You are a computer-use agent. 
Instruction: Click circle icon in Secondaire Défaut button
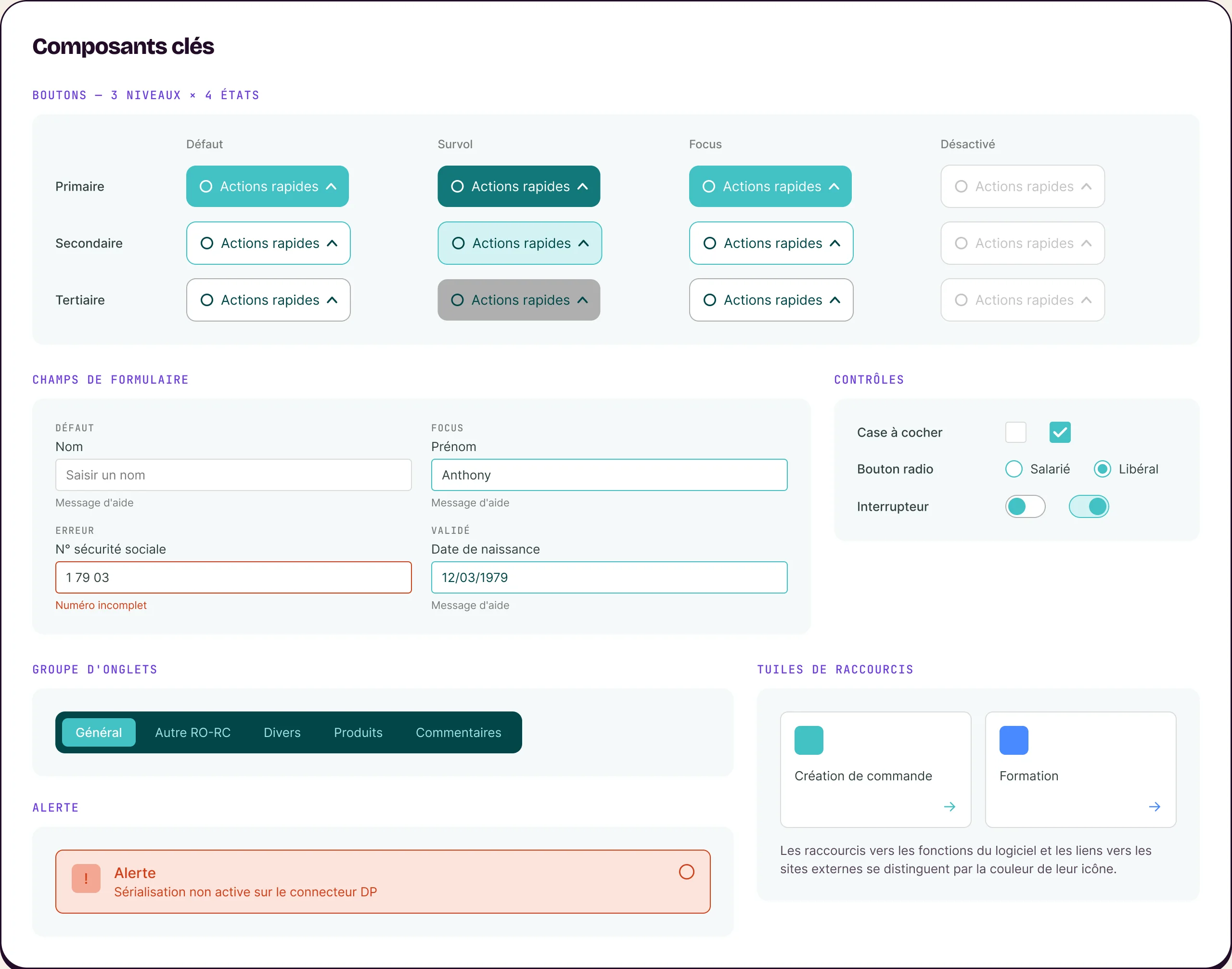pos(207,244)
